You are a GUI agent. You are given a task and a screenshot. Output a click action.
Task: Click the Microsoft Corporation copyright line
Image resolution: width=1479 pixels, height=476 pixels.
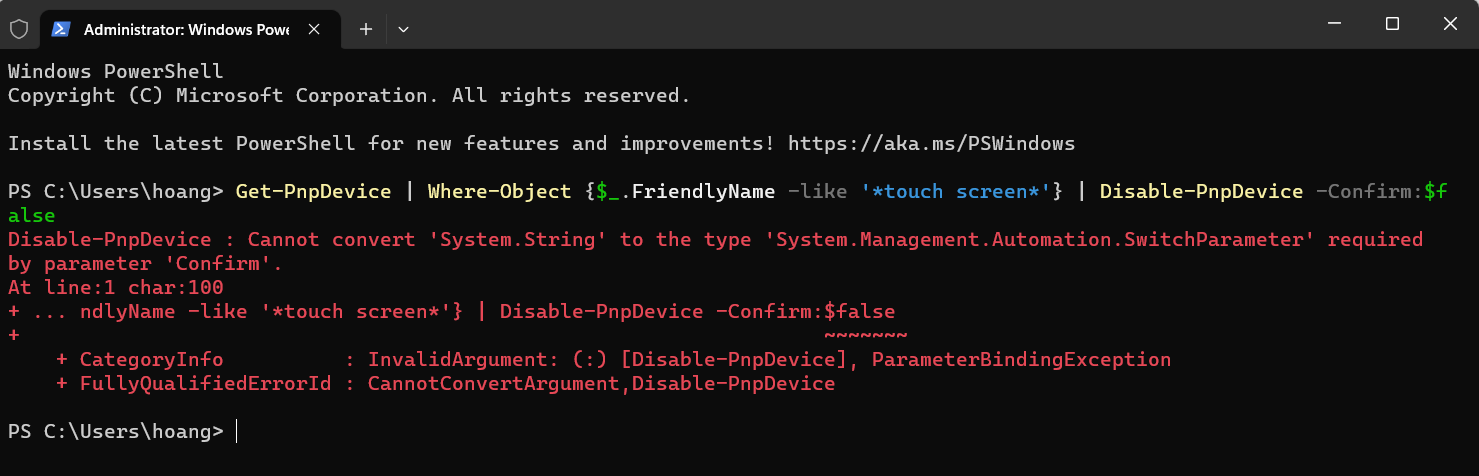(x=349, y=96)
